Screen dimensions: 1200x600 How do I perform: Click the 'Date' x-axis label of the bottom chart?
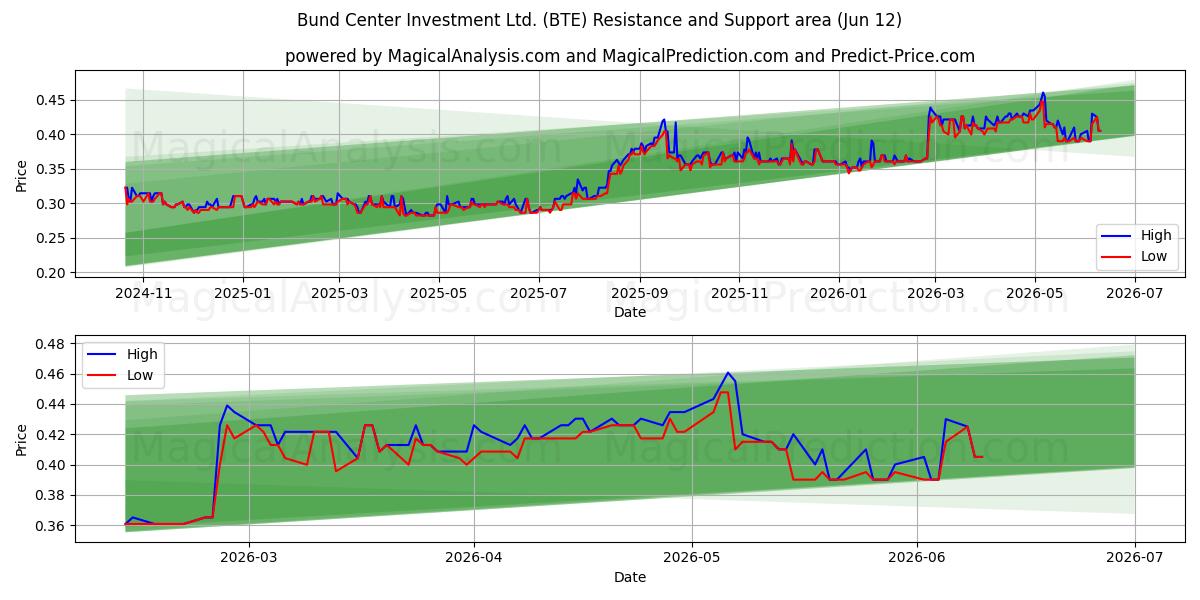630,577
